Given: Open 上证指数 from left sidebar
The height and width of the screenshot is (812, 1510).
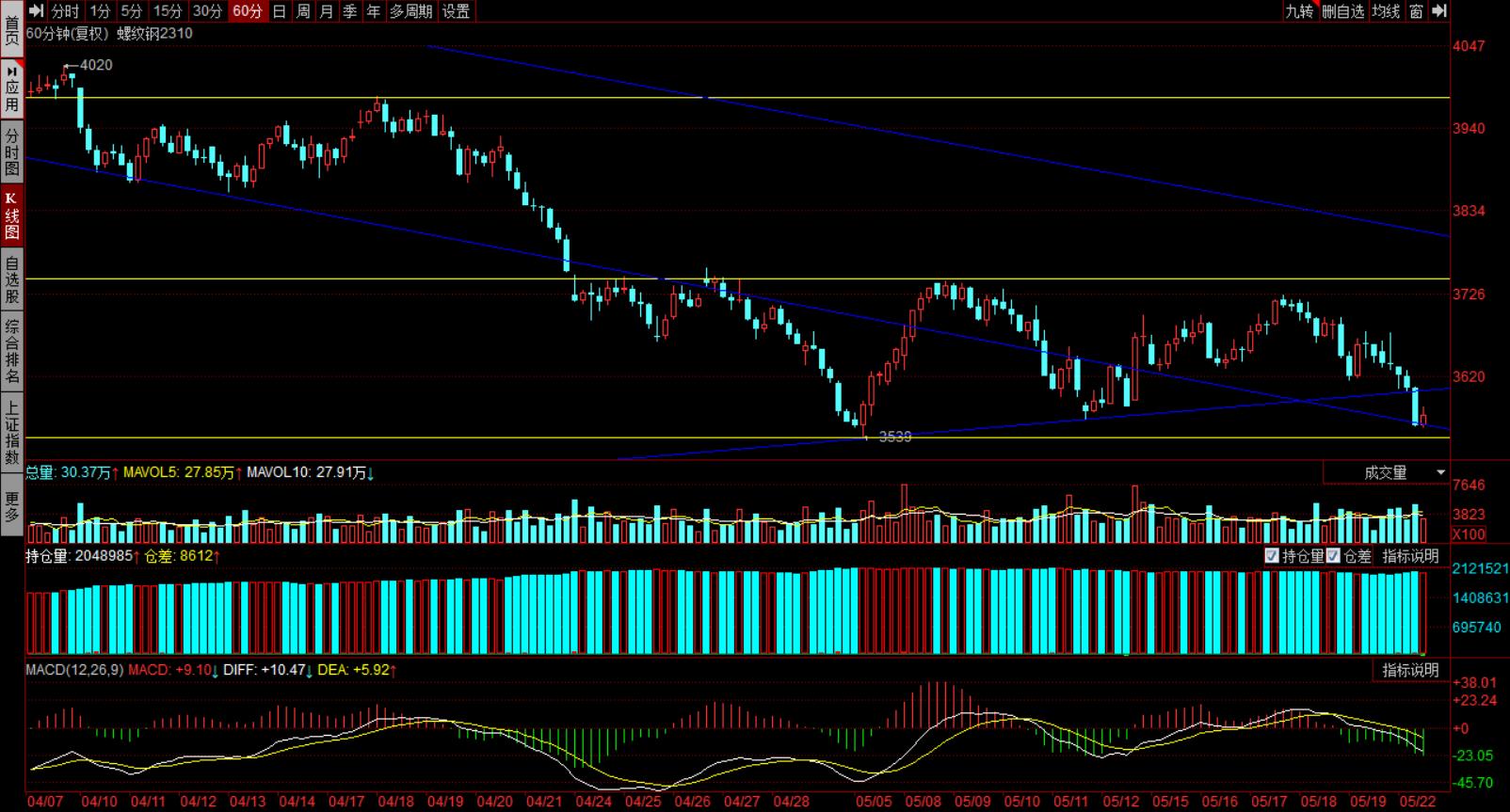Looking at the screenshot, I should click(x=11, y=434).
